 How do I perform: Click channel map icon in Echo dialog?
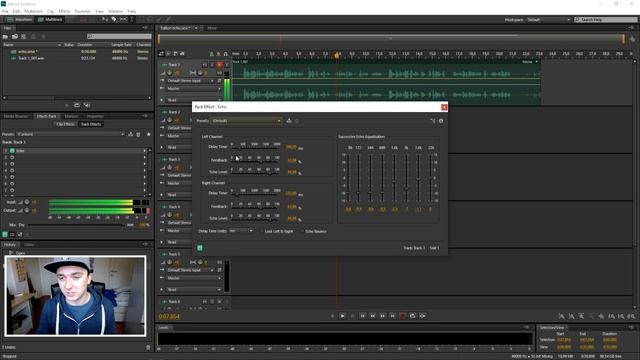click(x=433, y=121)
